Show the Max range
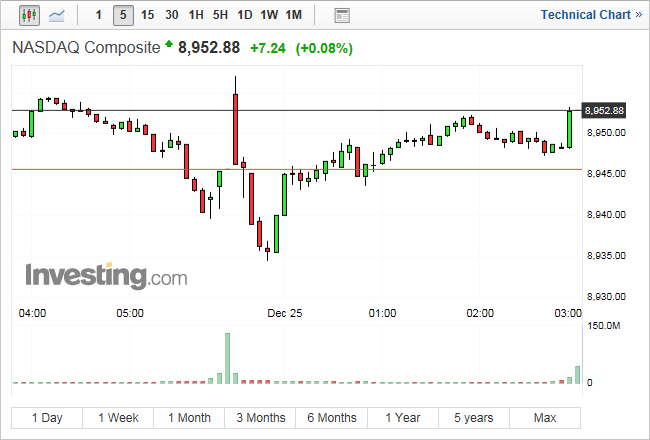The image size is (650, 440). (545, 418)
